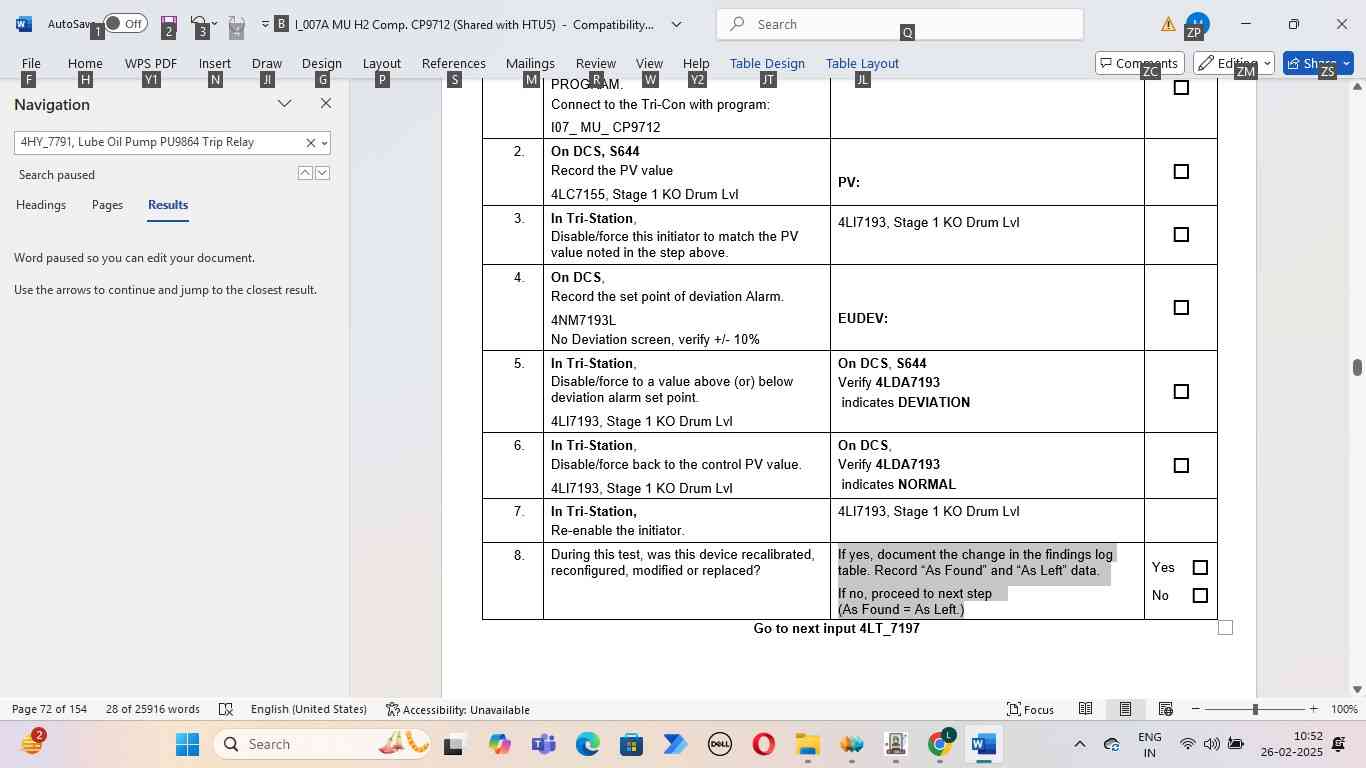Check the box for step 6 row
The width and height of the screenshot is (1366, 768).
click(1181, 466)
